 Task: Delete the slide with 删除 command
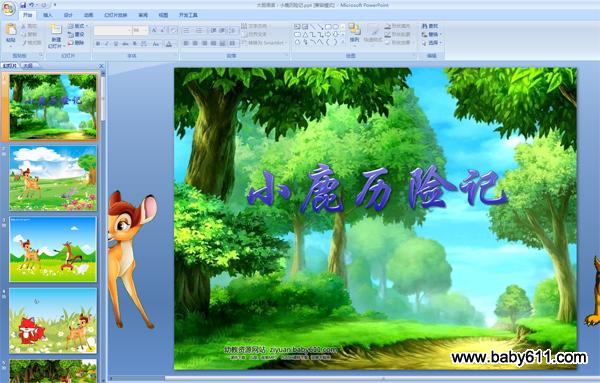(76, 43)
